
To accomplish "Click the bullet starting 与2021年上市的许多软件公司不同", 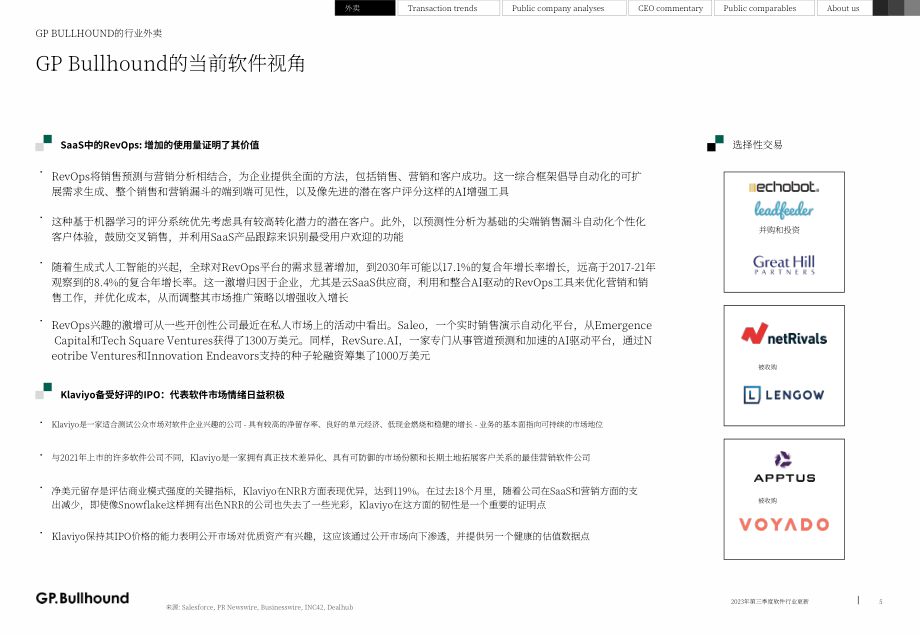I will point(320,458).
